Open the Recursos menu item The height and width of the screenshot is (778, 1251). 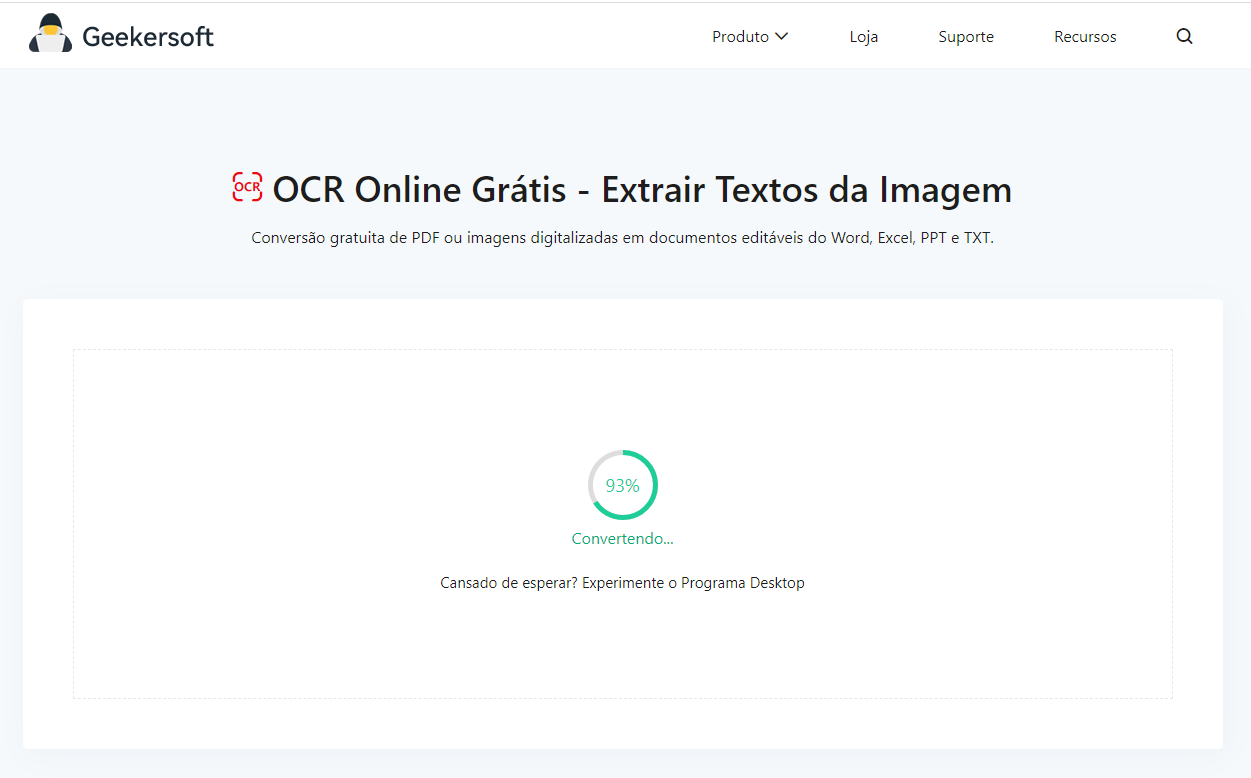[1085, 37]
